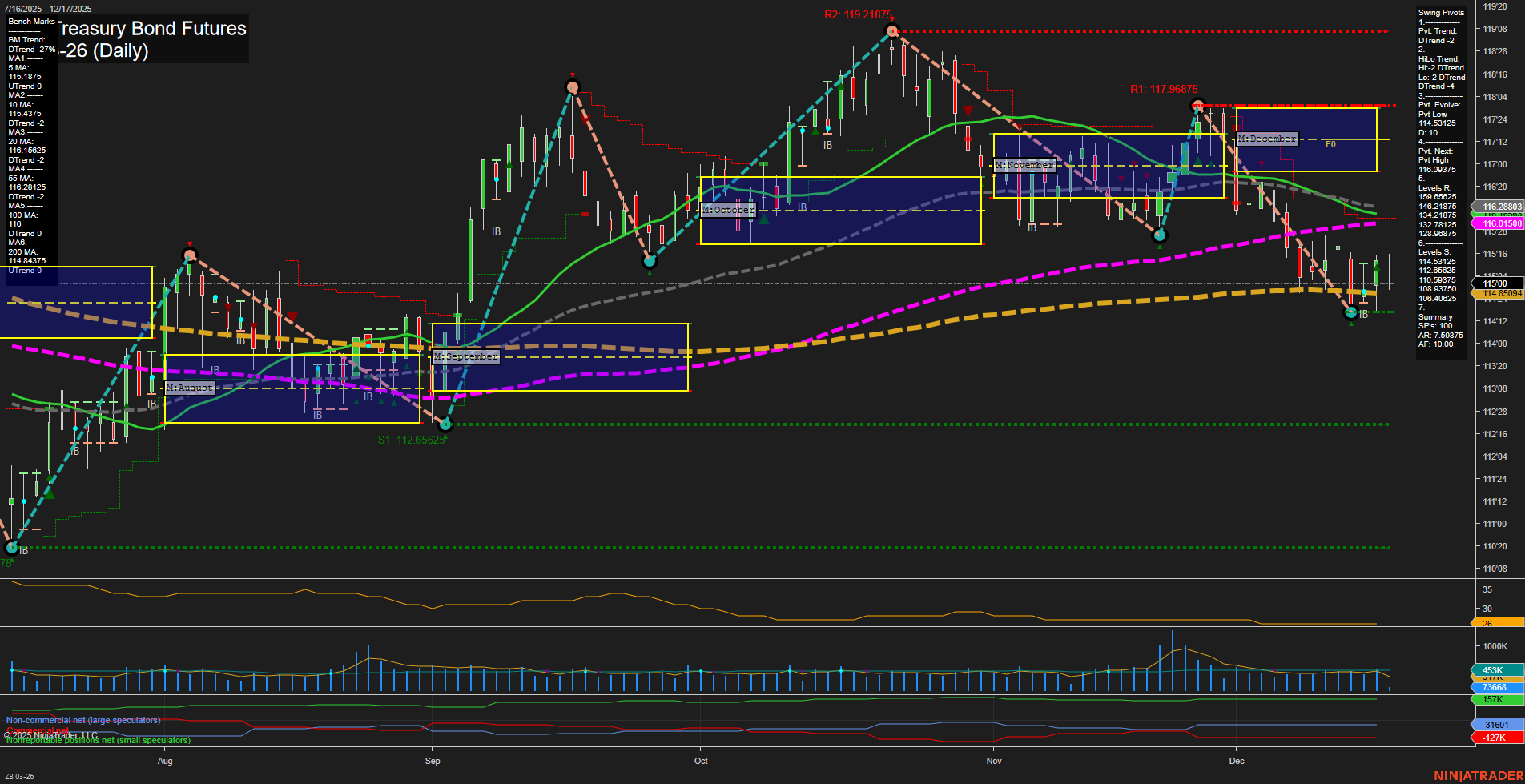
Task: Click the Non-commercial net legend text
Action: [x=83, y=721]
